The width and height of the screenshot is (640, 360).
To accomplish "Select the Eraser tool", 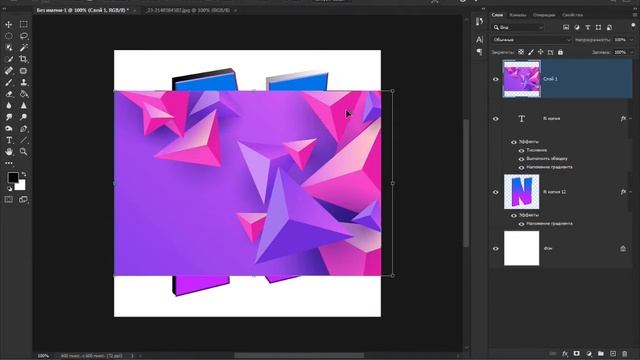I will point(9,94).
